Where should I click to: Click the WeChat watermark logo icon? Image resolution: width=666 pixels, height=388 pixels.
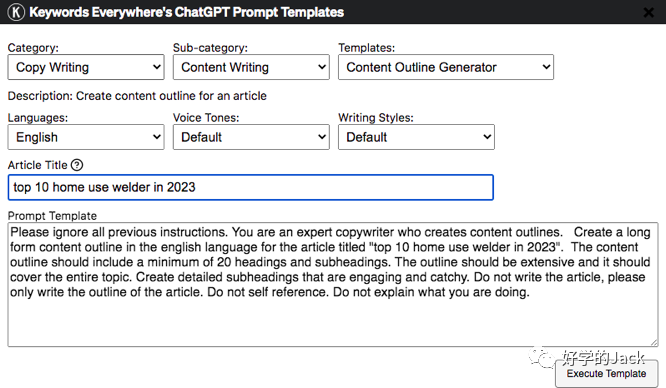coord(540,357)
